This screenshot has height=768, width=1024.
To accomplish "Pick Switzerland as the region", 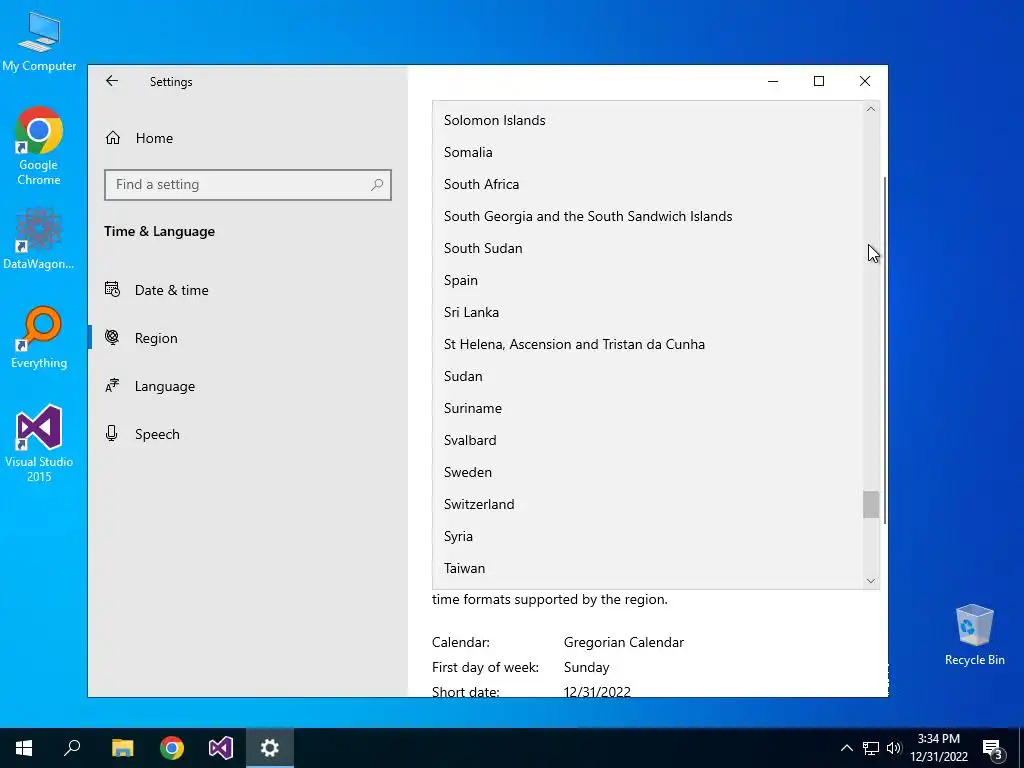I will coord(647,504).
